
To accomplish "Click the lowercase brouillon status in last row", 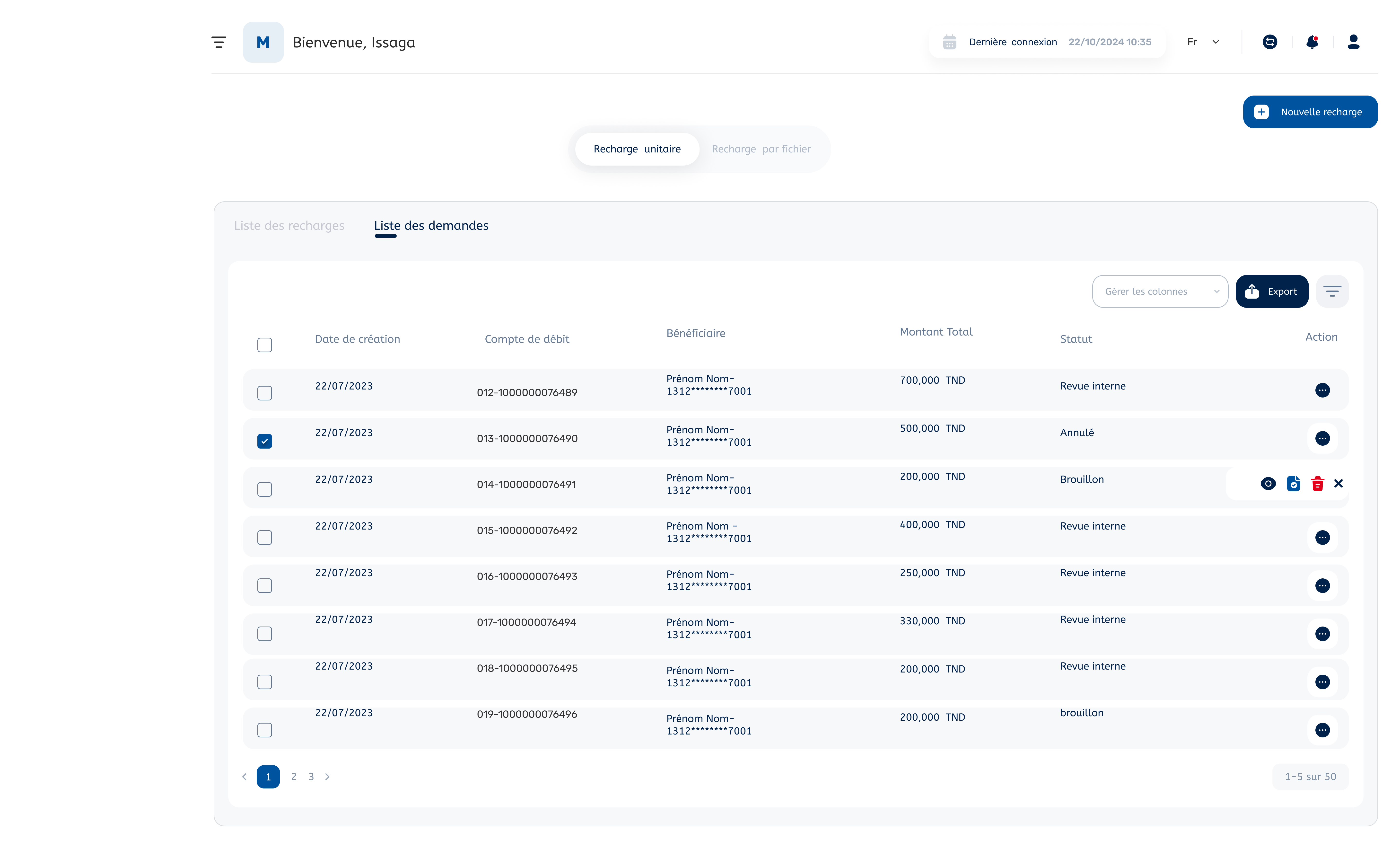I will (1082, 713).
